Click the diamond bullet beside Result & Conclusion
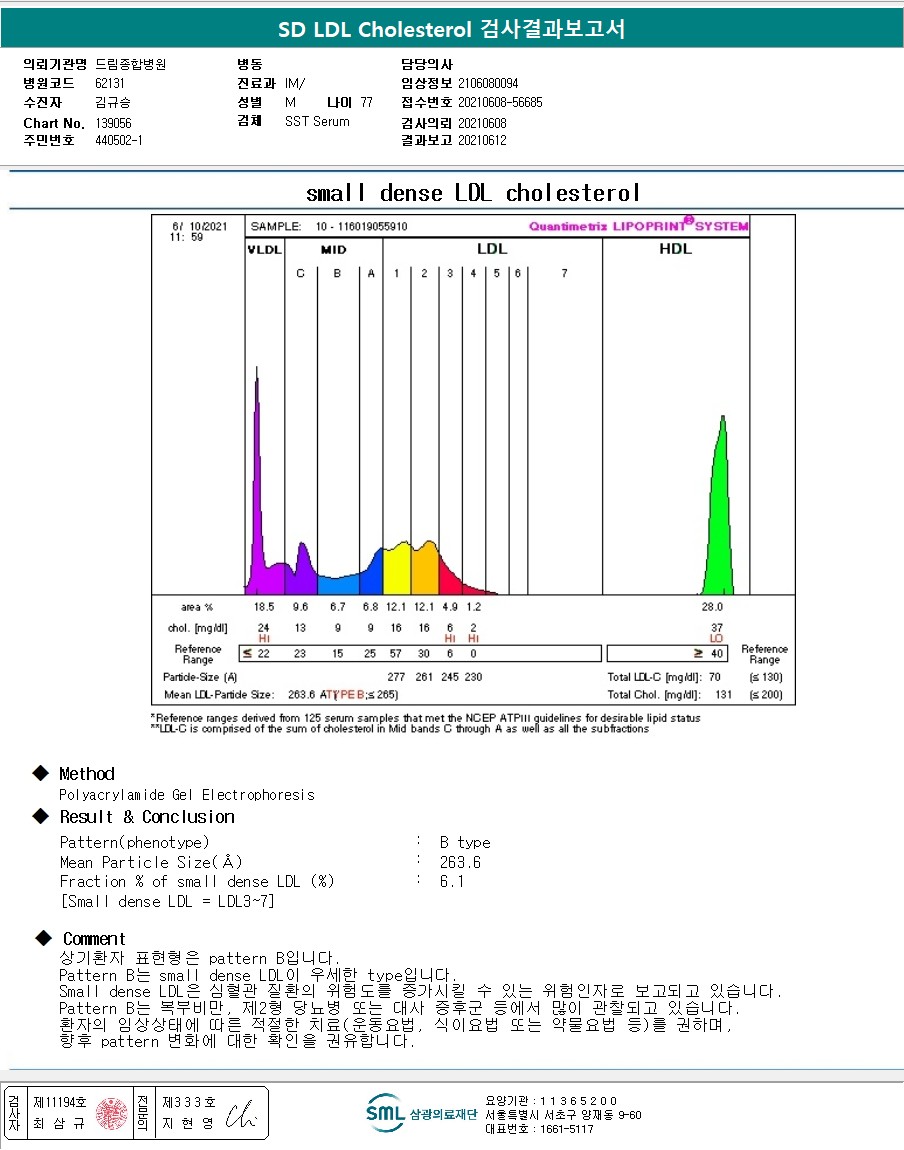Viewport: 904px width, 1150px height. [x=41, y=816]
